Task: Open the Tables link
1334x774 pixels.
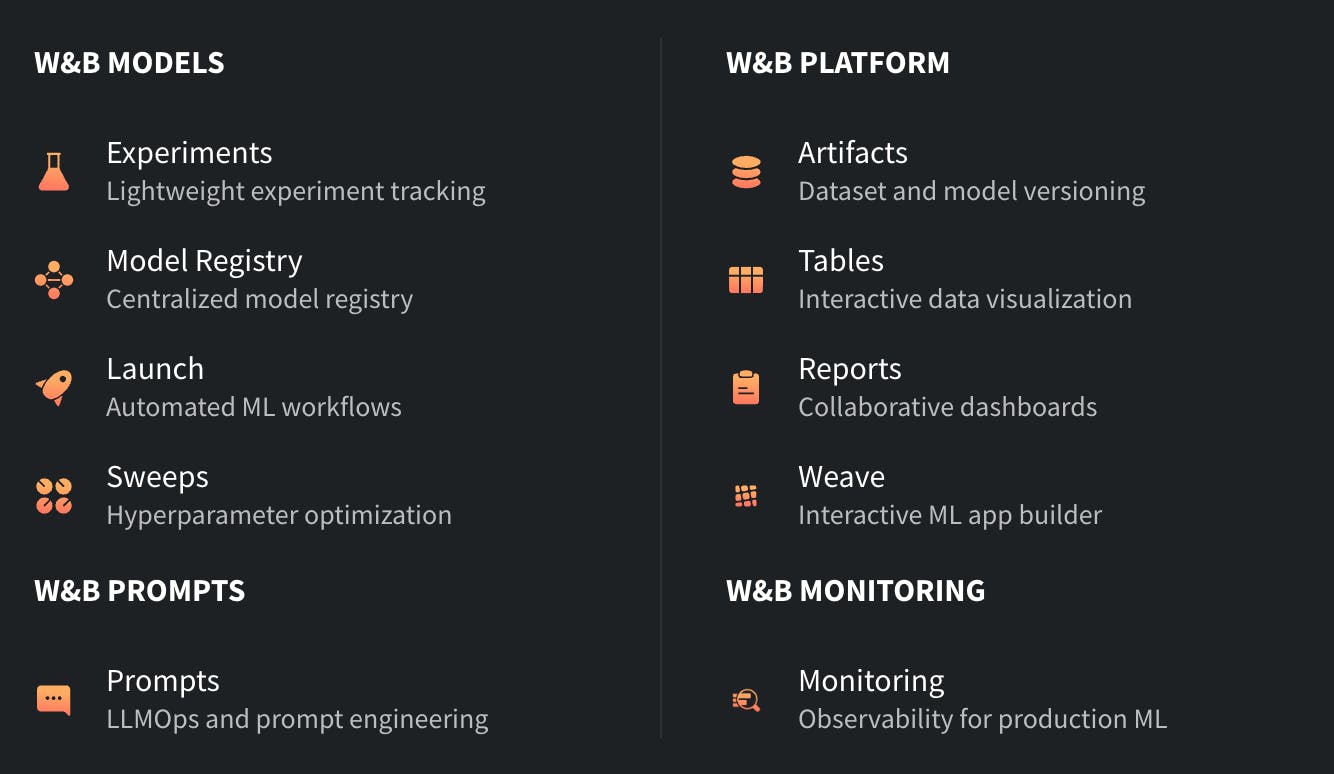Action: click(841, 261)
